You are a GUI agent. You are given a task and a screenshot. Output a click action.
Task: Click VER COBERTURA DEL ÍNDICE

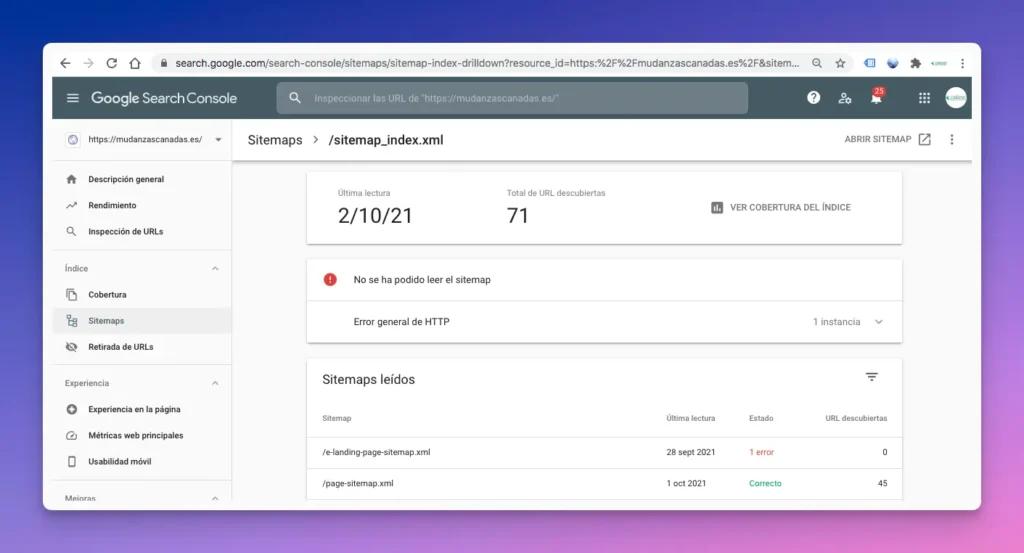point(780,208)
